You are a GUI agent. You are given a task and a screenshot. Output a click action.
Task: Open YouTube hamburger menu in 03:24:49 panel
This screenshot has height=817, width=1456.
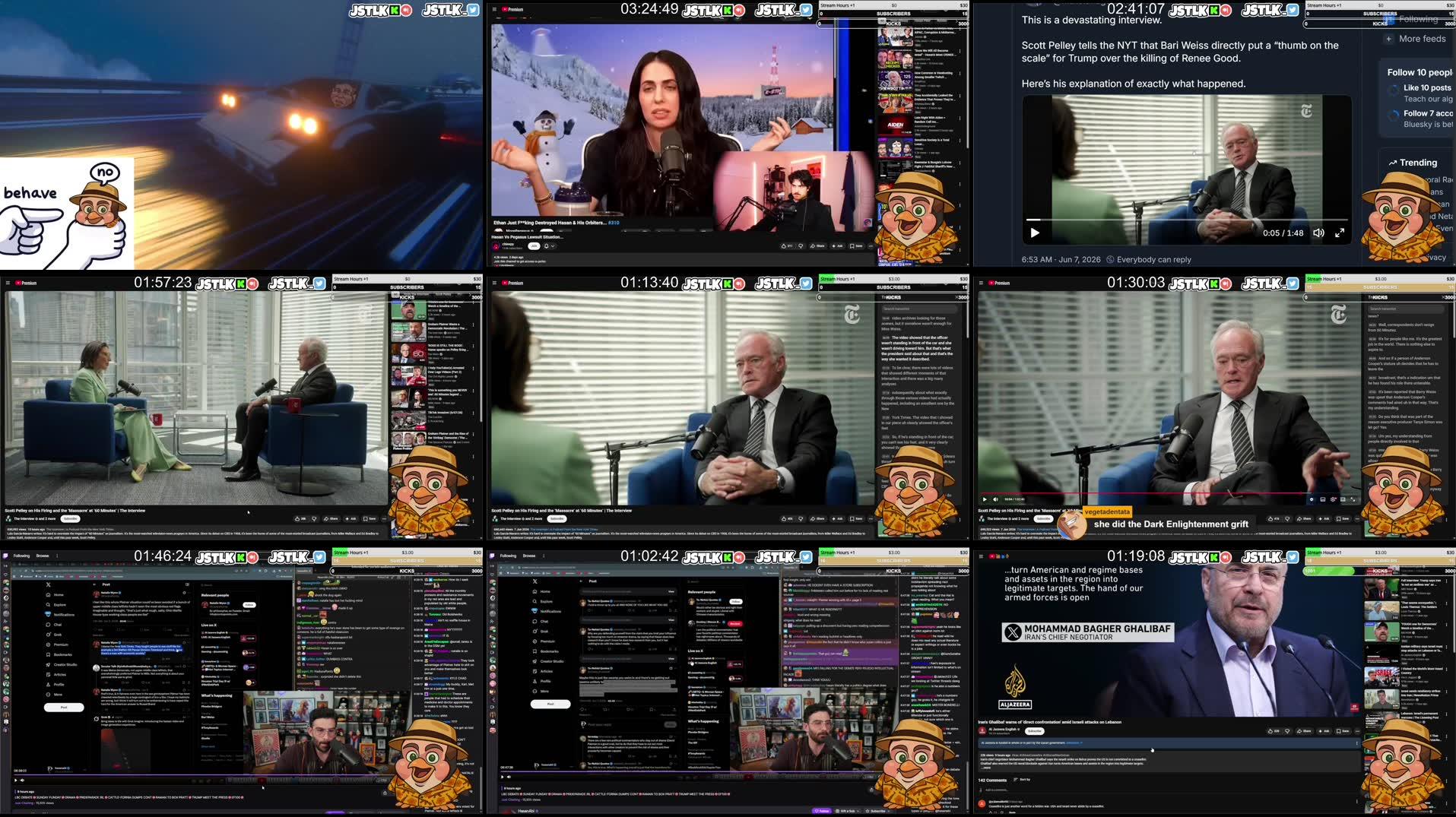tap(495, 9)
